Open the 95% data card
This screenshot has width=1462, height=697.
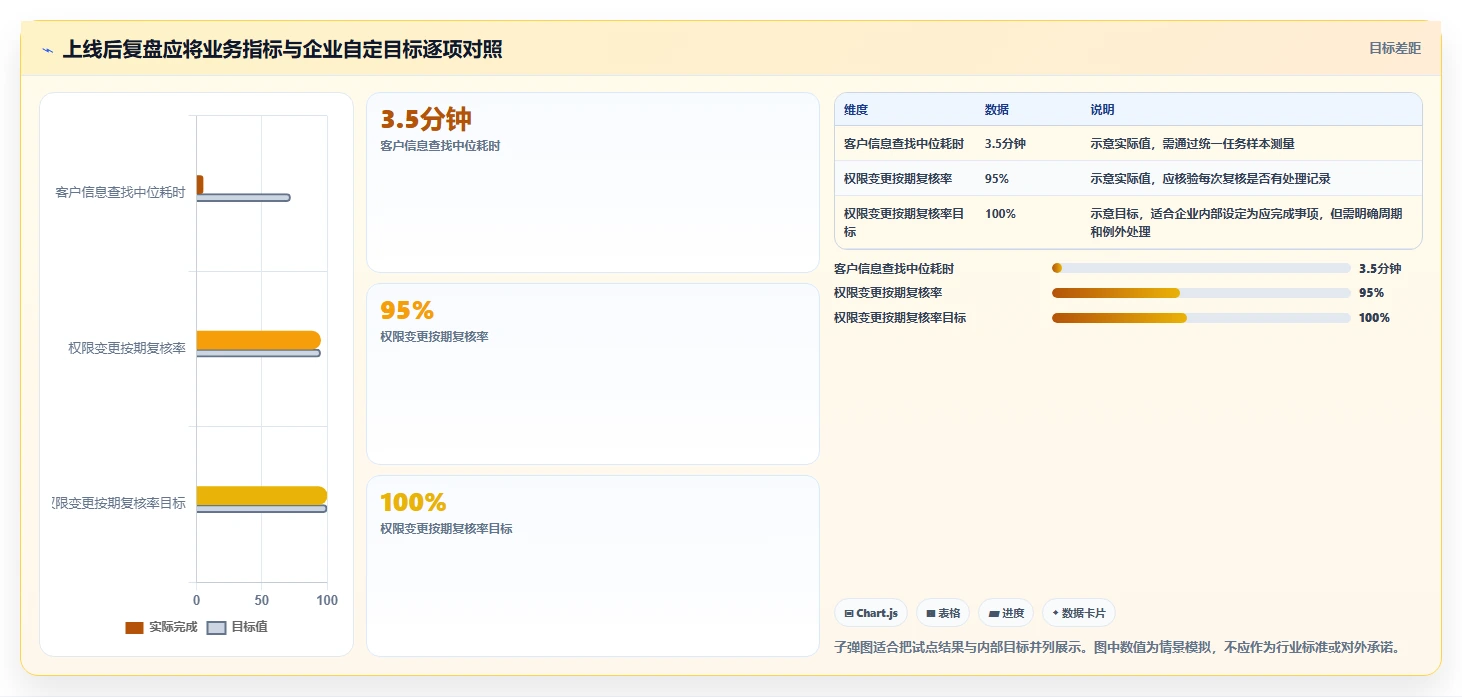tap(593, 374)
